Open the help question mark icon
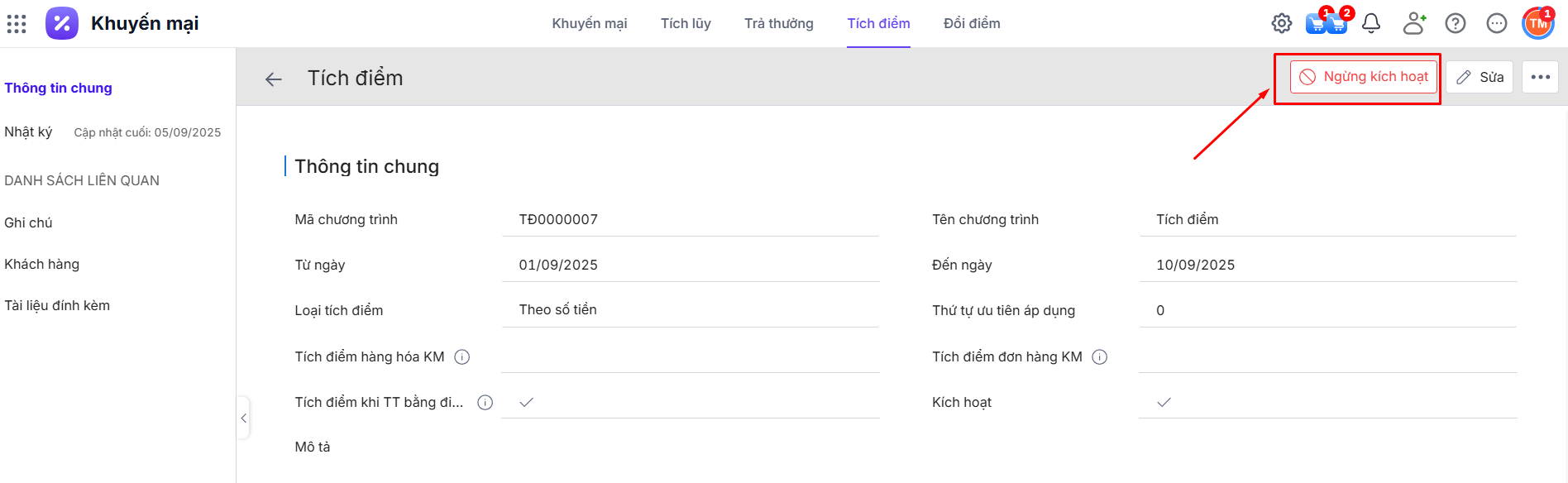The image size is (1568, 483). point(1456,23)
